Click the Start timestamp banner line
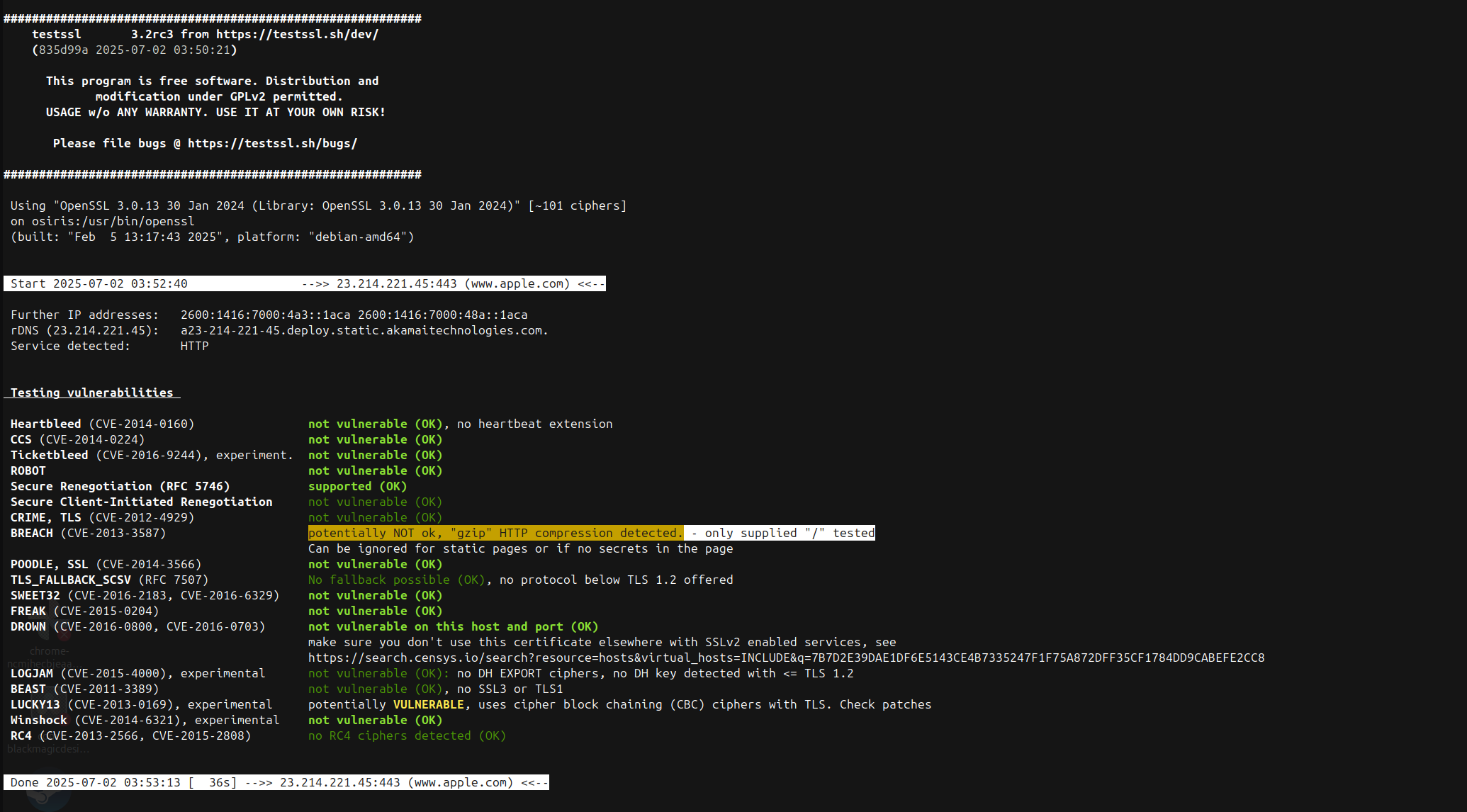The image size is (1467, 812). coord(304,283)
